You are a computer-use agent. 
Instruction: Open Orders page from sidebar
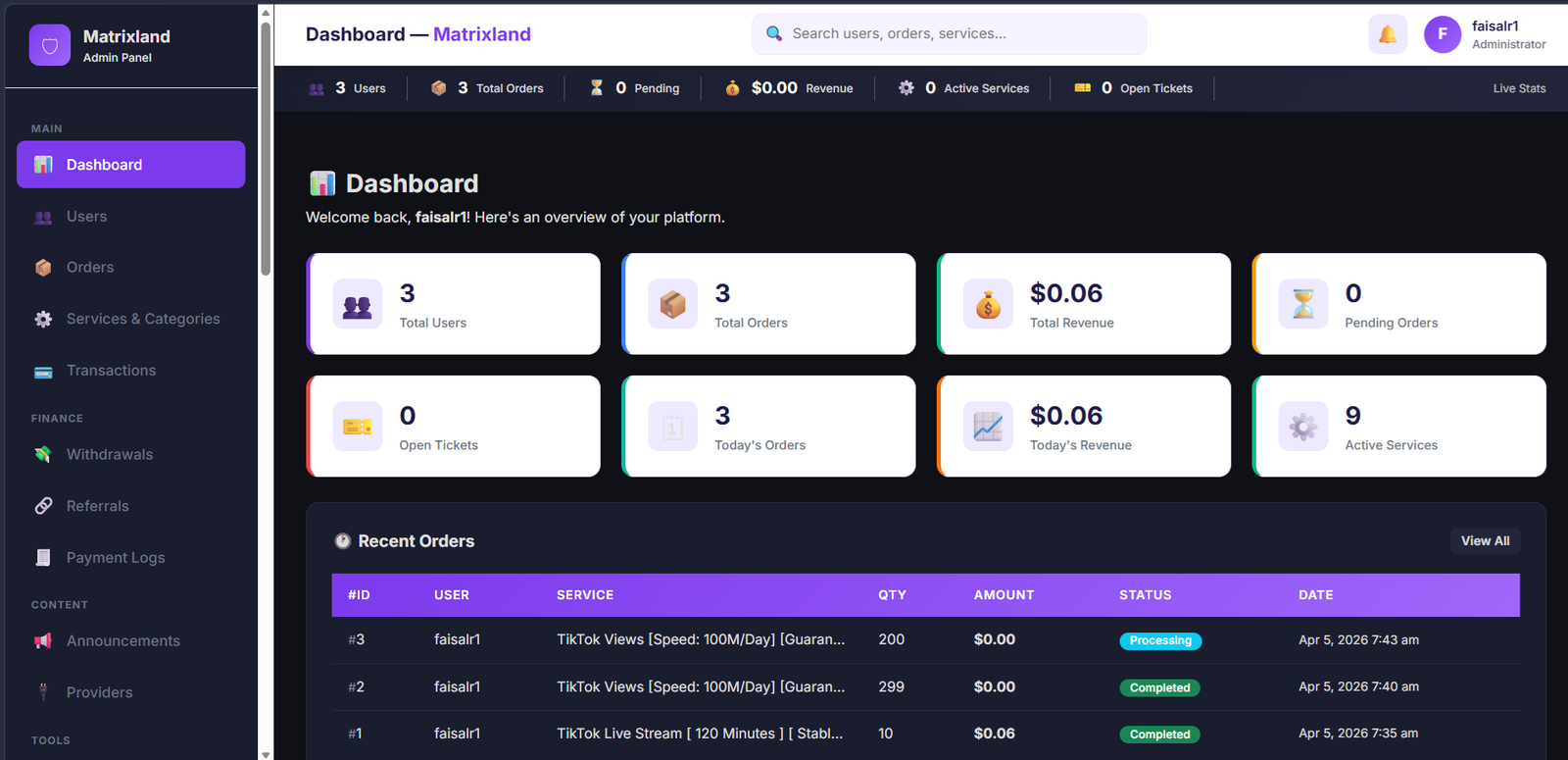(89, 268)
